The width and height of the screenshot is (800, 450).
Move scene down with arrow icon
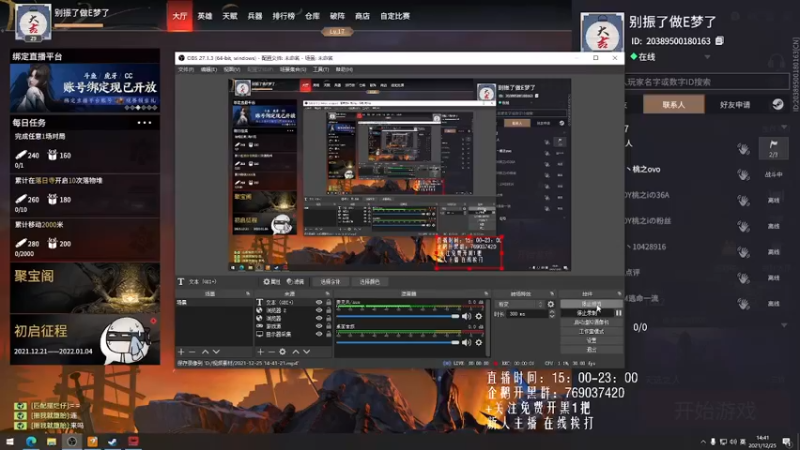click(x=216, y=352)
